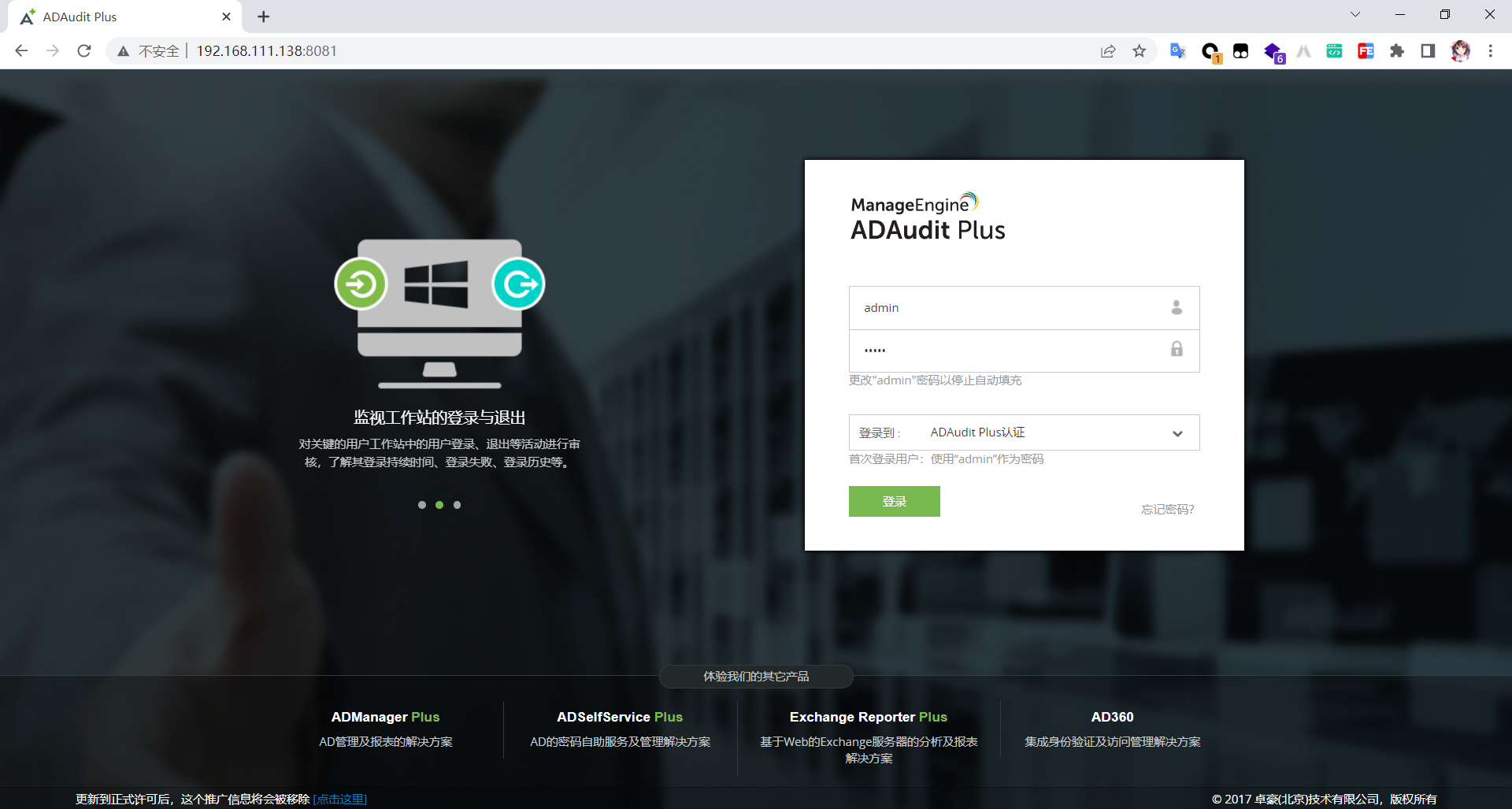Click the 忘记密码? link
The width and height of the screenshot is (1512, 809).
tap(1168, 510)
